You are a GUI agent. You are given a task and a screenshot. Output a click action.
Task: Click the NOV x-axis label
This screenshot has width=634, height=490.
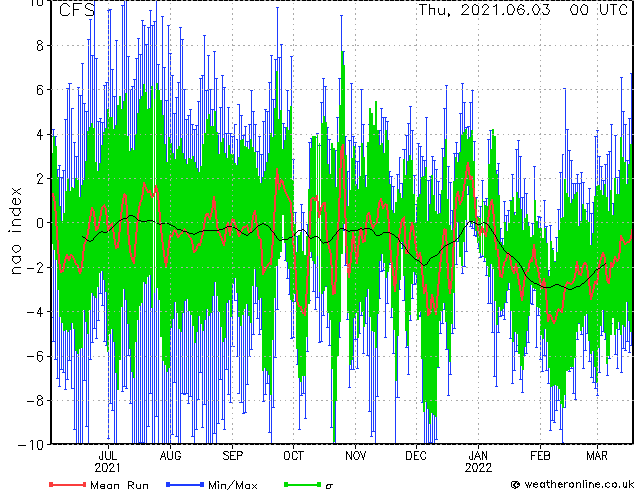pos(355,456)
